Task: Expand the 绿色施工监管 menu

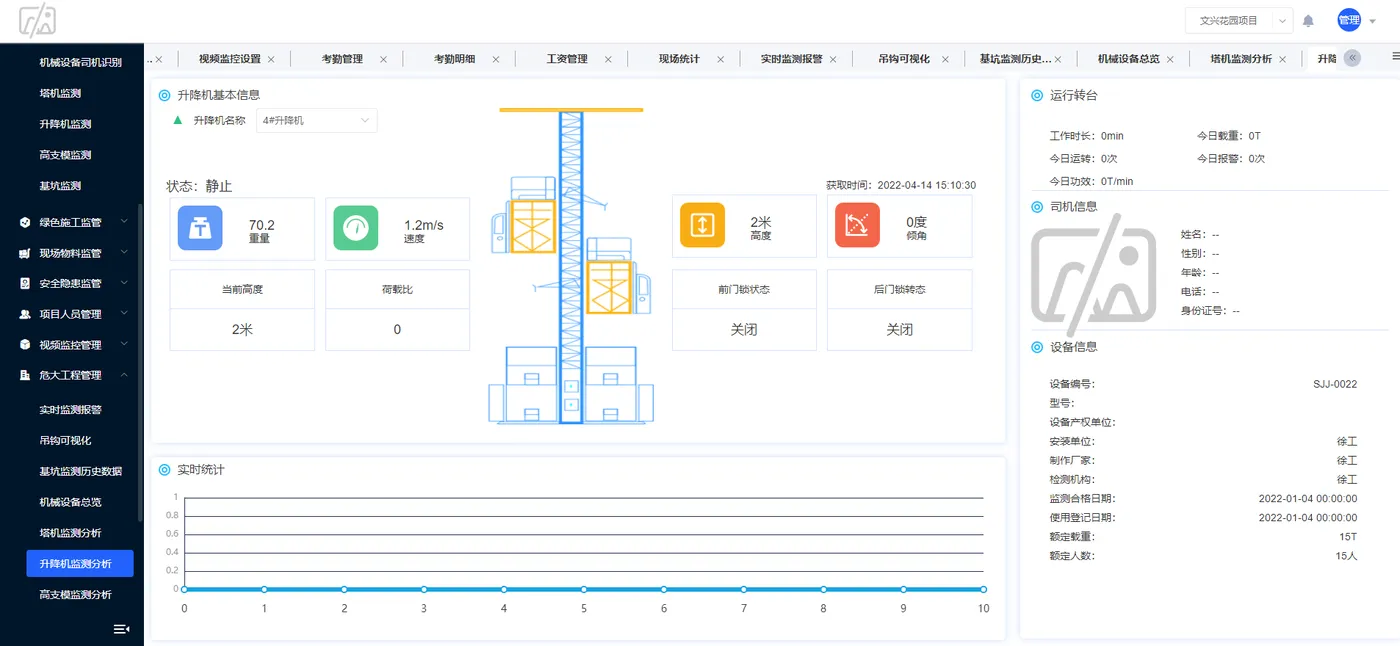Action: click(72, 222)
